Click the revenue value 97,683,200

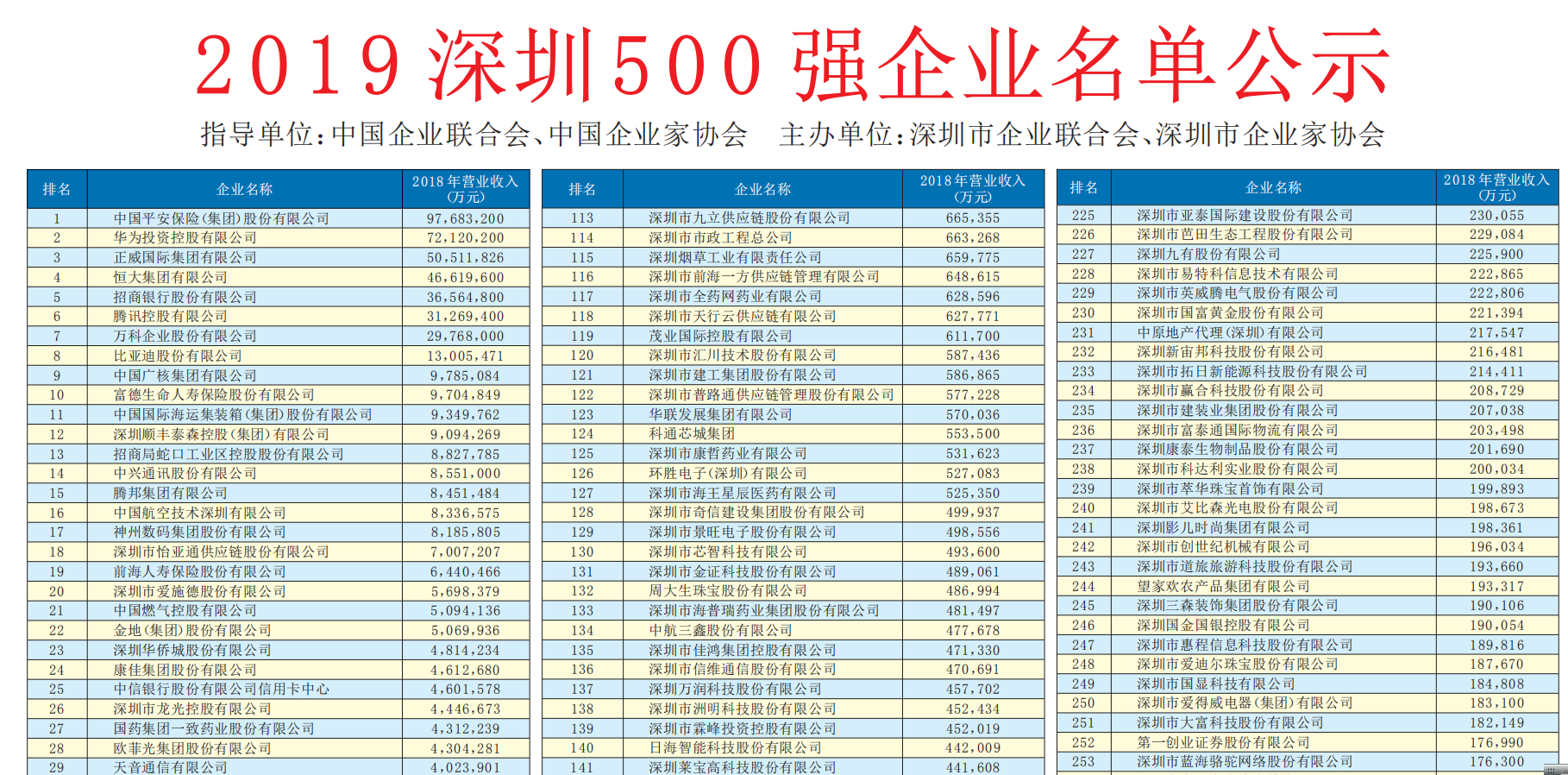(x=465, y=218)
